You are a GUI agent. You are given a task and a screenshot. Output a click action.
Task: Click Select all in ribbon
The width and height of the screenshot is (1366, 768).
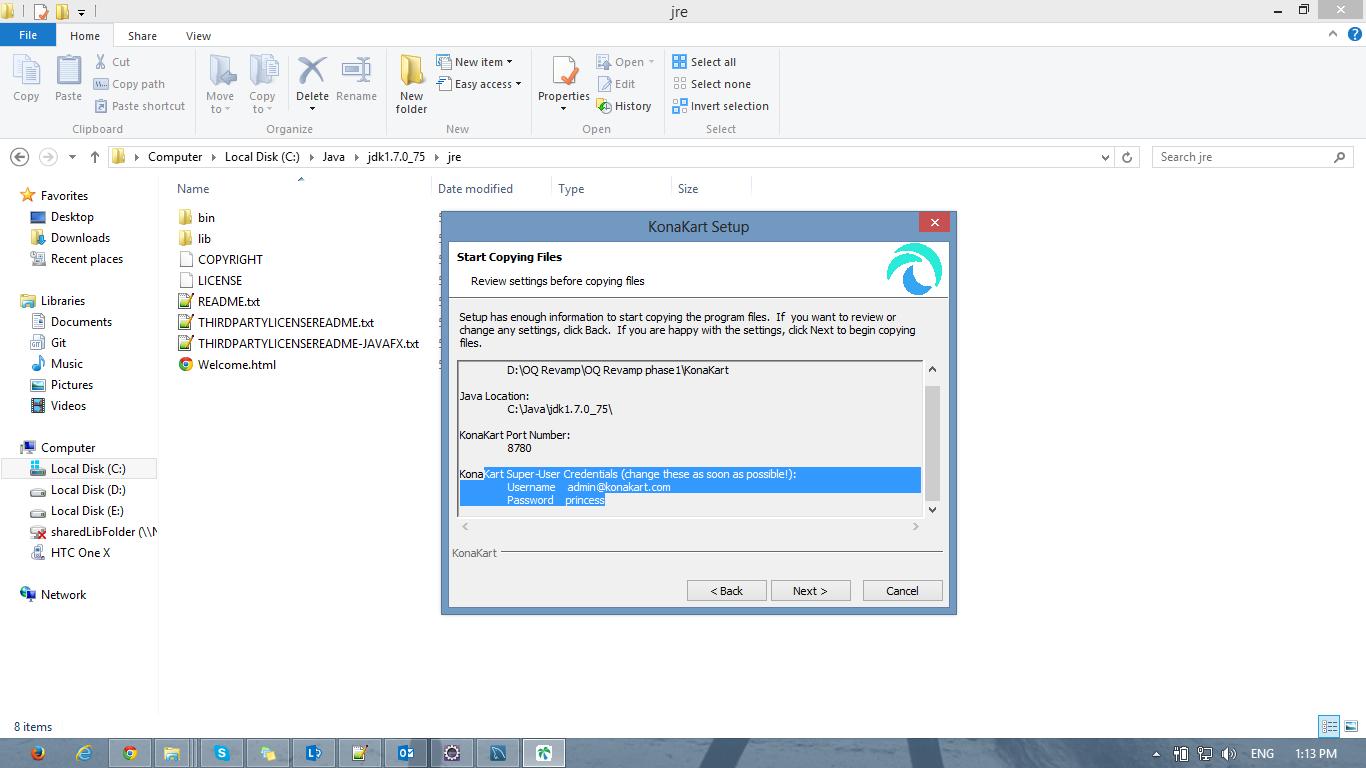[705, 62]
